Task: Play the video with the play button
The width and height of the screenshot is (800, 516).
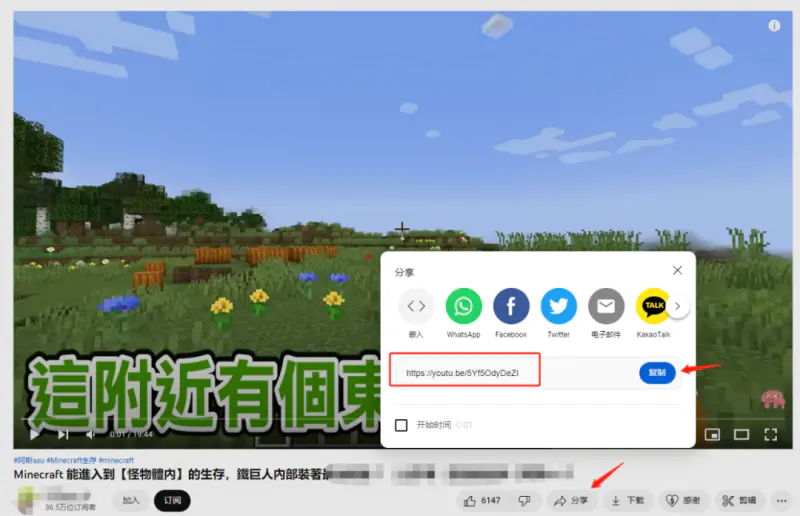Action: (35, 435)
